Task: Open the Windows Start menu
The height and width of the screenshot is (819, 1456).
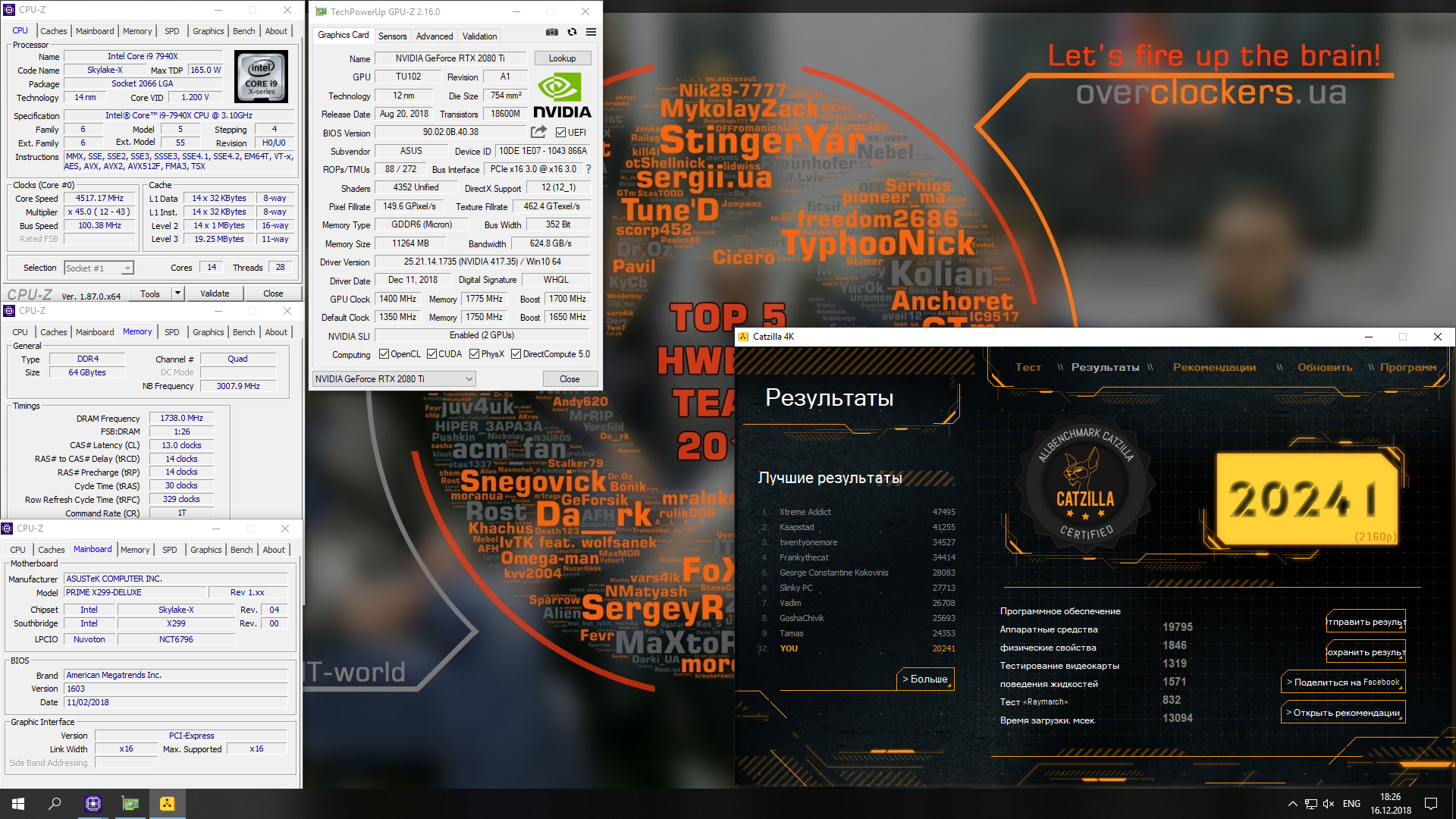Action: coord(18,804)
